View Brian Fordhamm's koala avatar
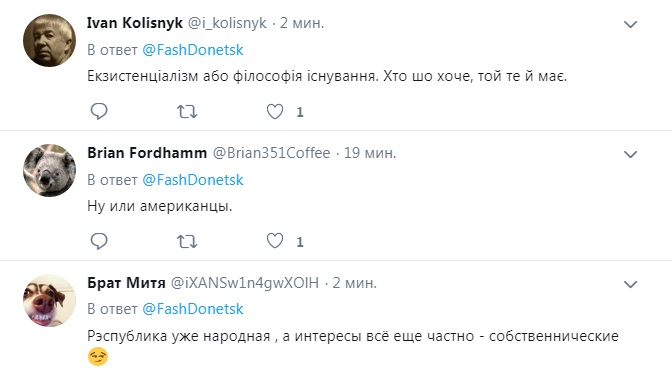This screenshot has height=373, width=672. point(49,170)
